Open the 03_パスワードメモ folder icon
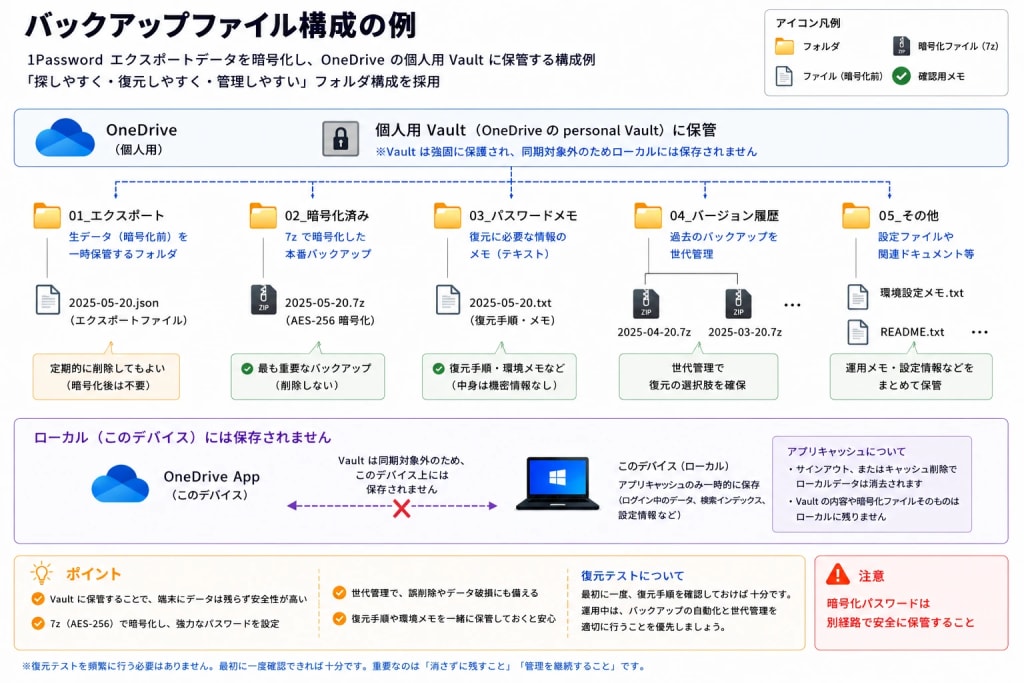This screenshot has width=1024, height=683. pos(447,215)
